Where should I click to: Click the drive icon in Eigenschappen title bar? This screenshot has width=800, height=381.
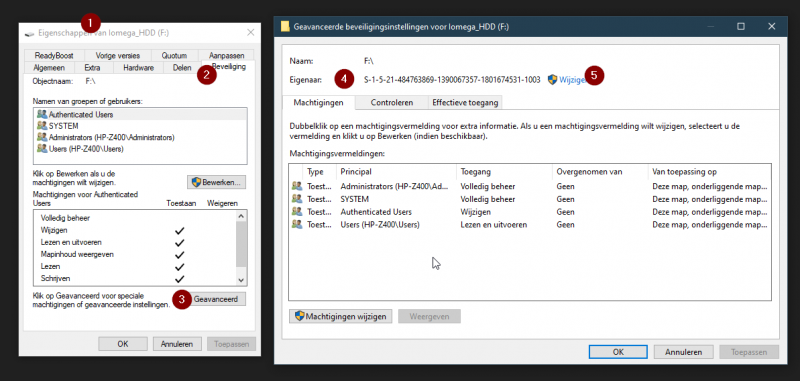point(30,33)
